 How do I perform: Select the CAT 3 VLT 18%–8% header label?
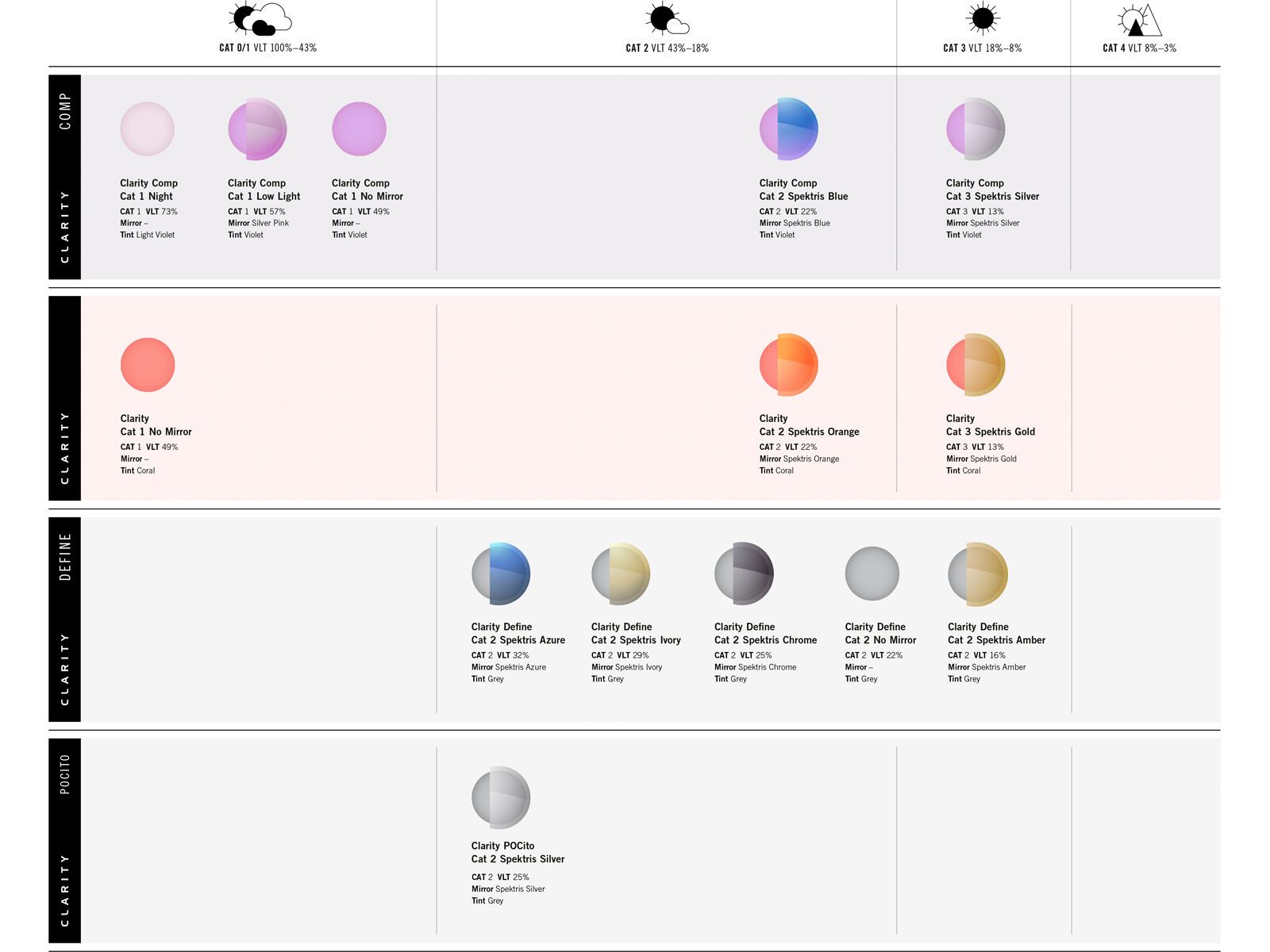click(x=982, y=47)
